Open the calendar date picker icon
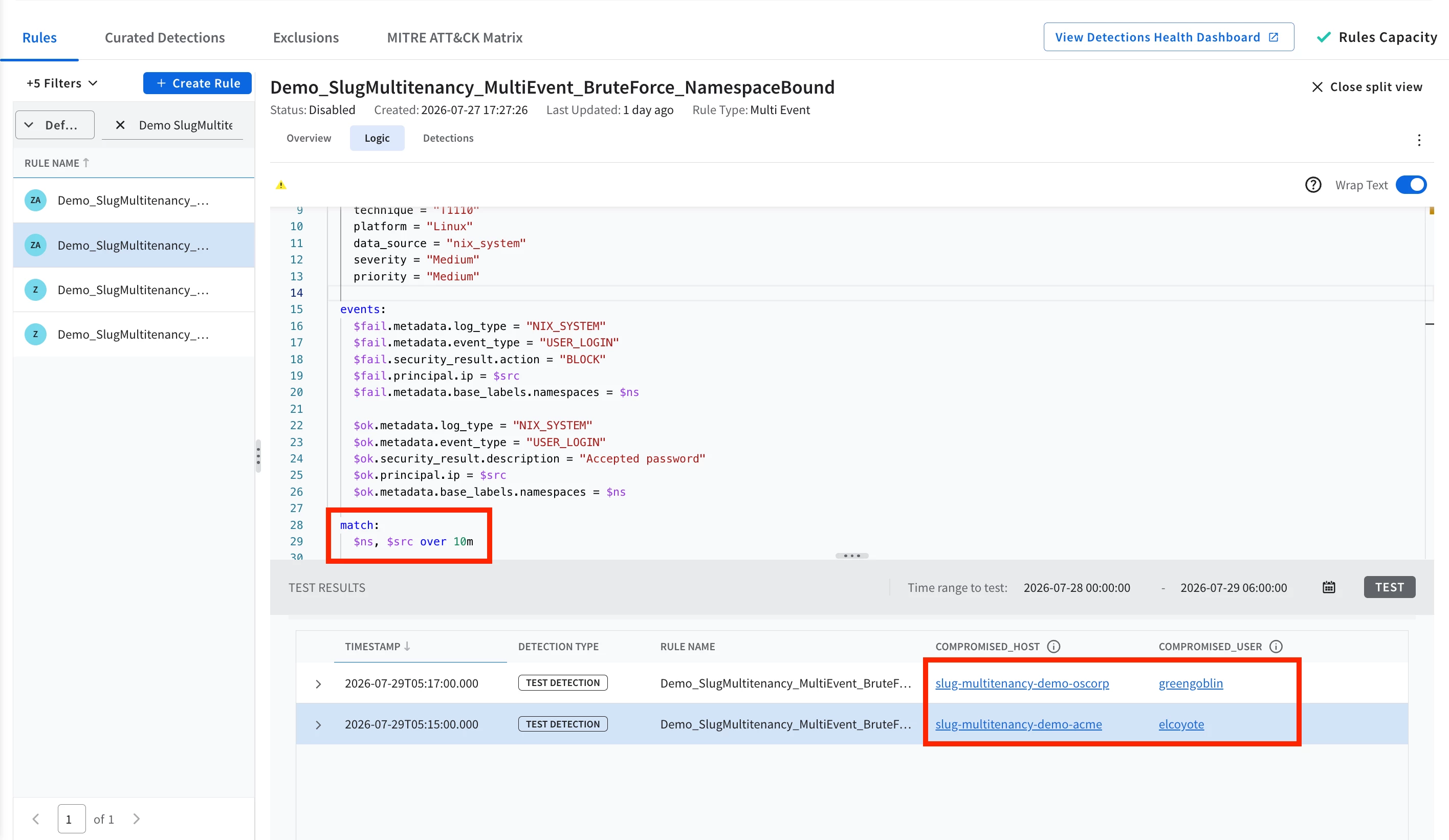Screen dimensions: 1449x840 click(x=1328, y=587)
